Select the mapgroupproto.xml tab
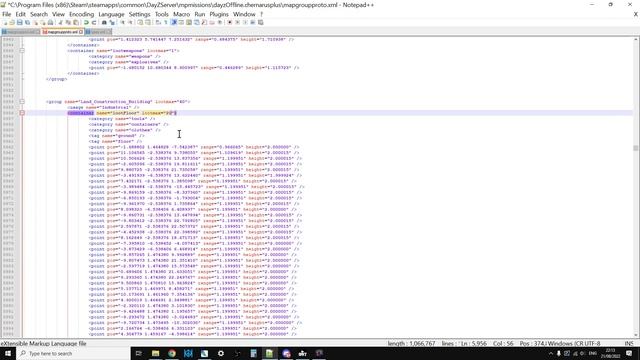Screen dimensions: 640x360 coord(61,31)
